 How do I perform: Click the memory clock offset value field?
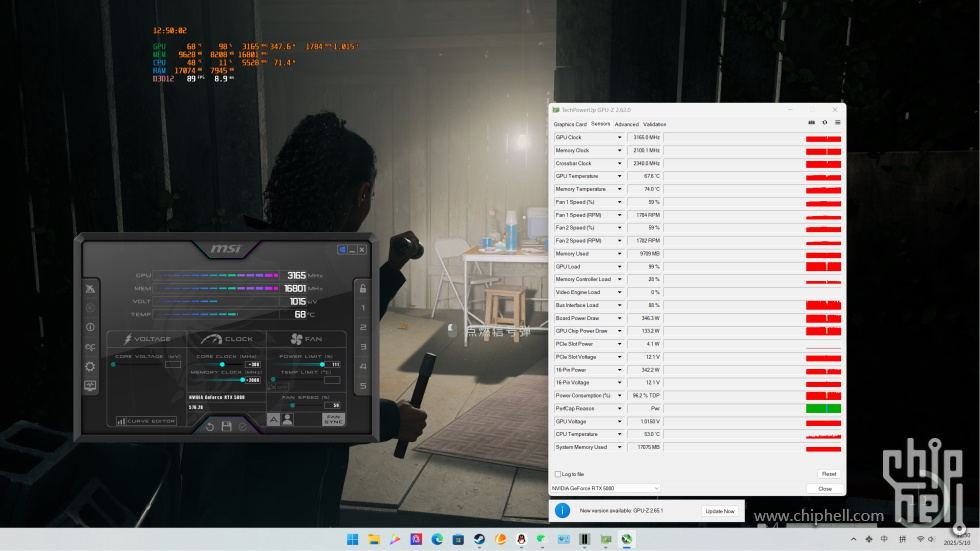[253, 380]
